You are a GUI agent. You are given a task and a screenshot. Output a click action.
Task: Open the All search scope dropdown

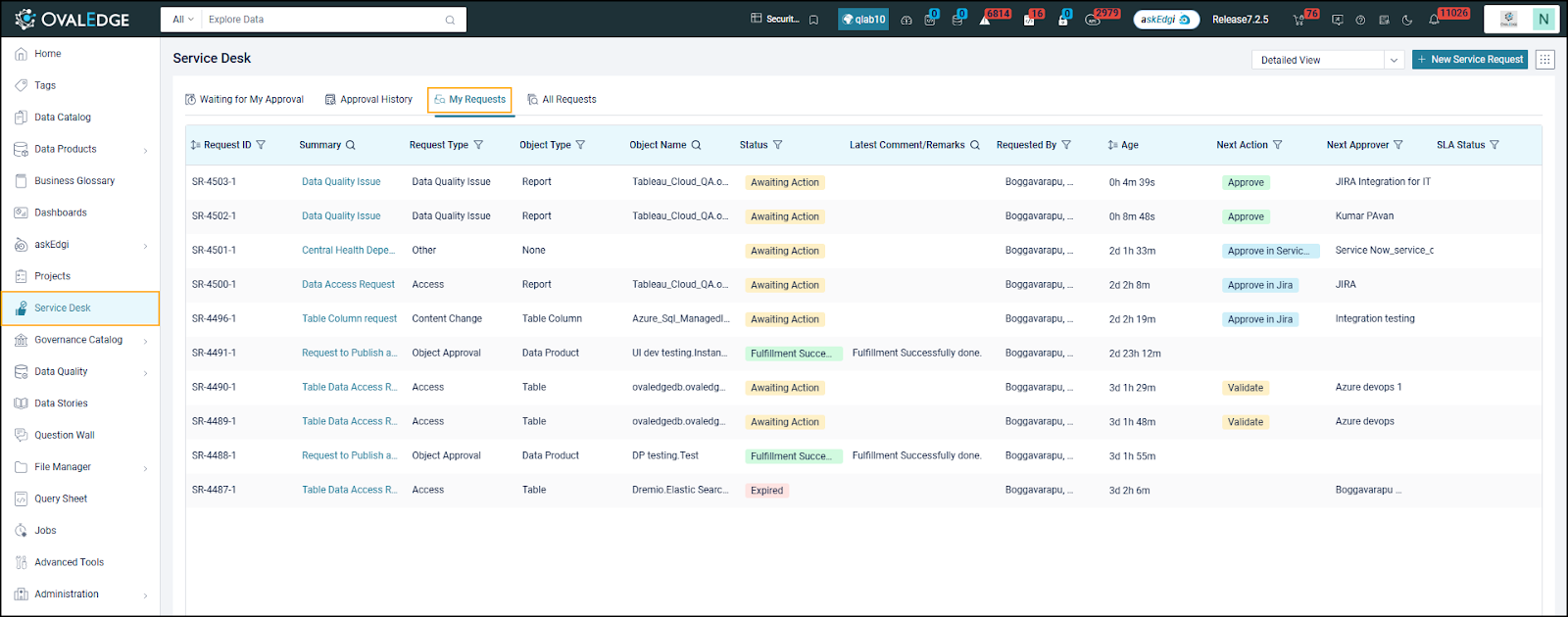(x=182, y=20)
